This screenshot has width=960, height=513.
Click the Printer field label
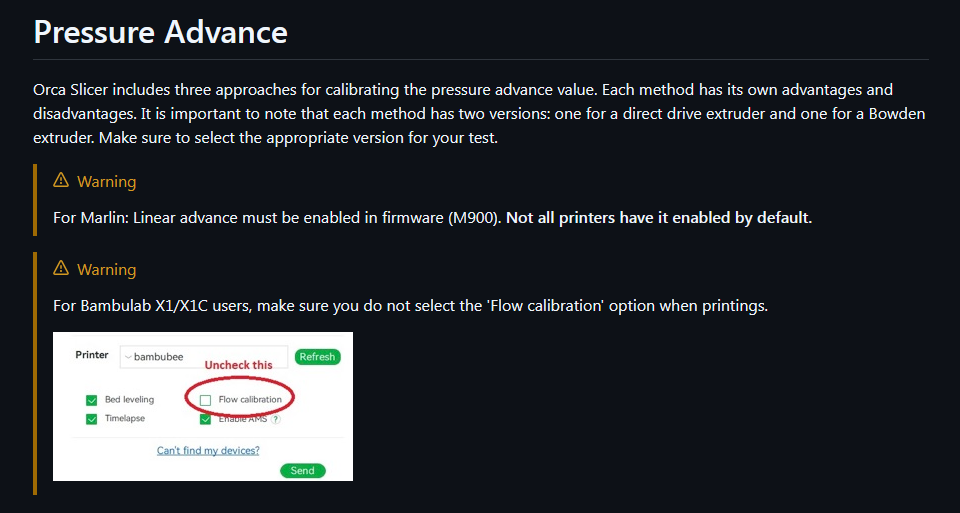click(92, 355)
